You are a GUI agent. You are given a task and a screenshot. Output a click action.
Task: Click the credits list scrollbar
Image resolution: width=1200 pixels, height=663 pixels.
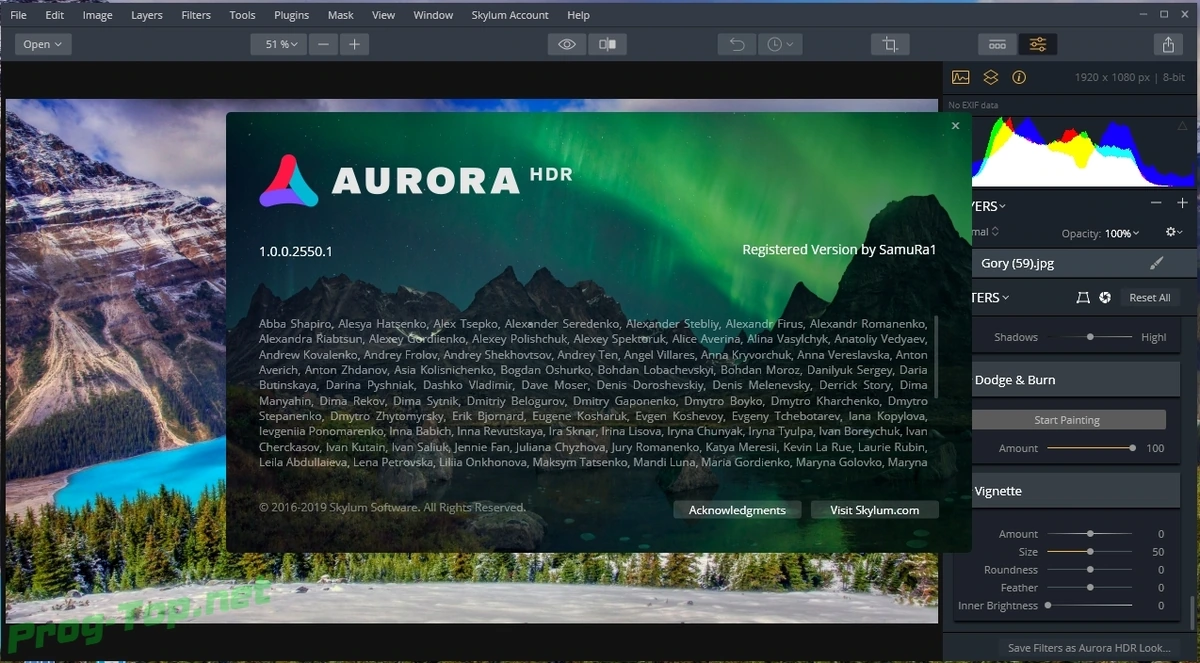936,355
